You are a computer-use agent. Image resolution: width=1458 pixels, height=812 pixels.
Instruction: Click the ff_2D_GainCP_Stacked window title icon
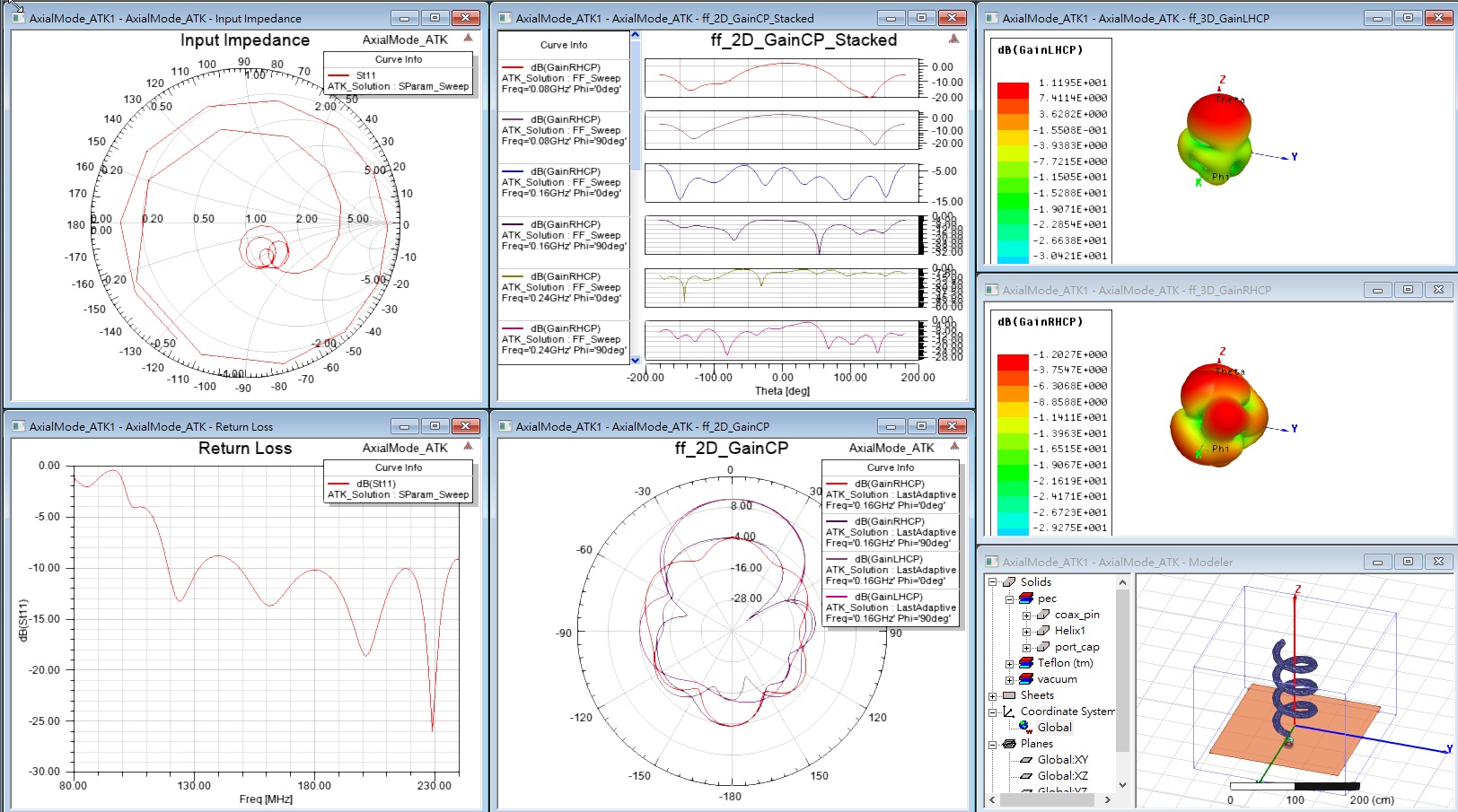click(x=505, y=18)
